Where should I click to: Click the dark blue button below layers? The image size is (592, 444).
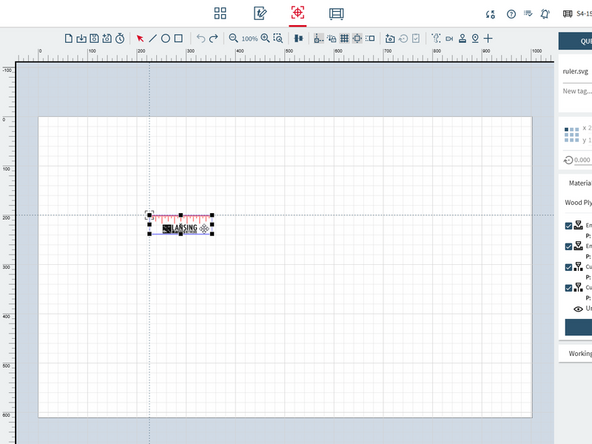tap(578, 327)
